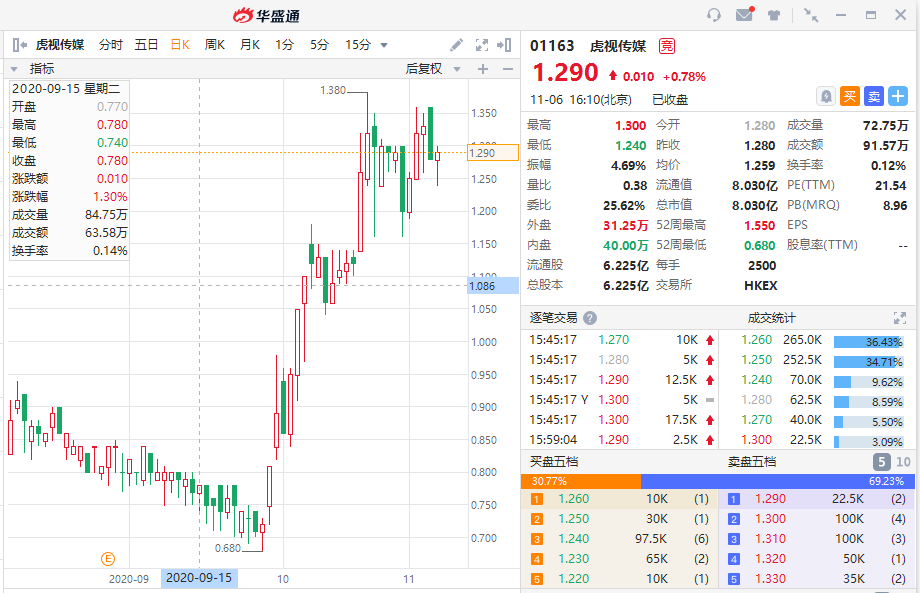
Task: Open customer service headset icon
Action: point(713,15)
